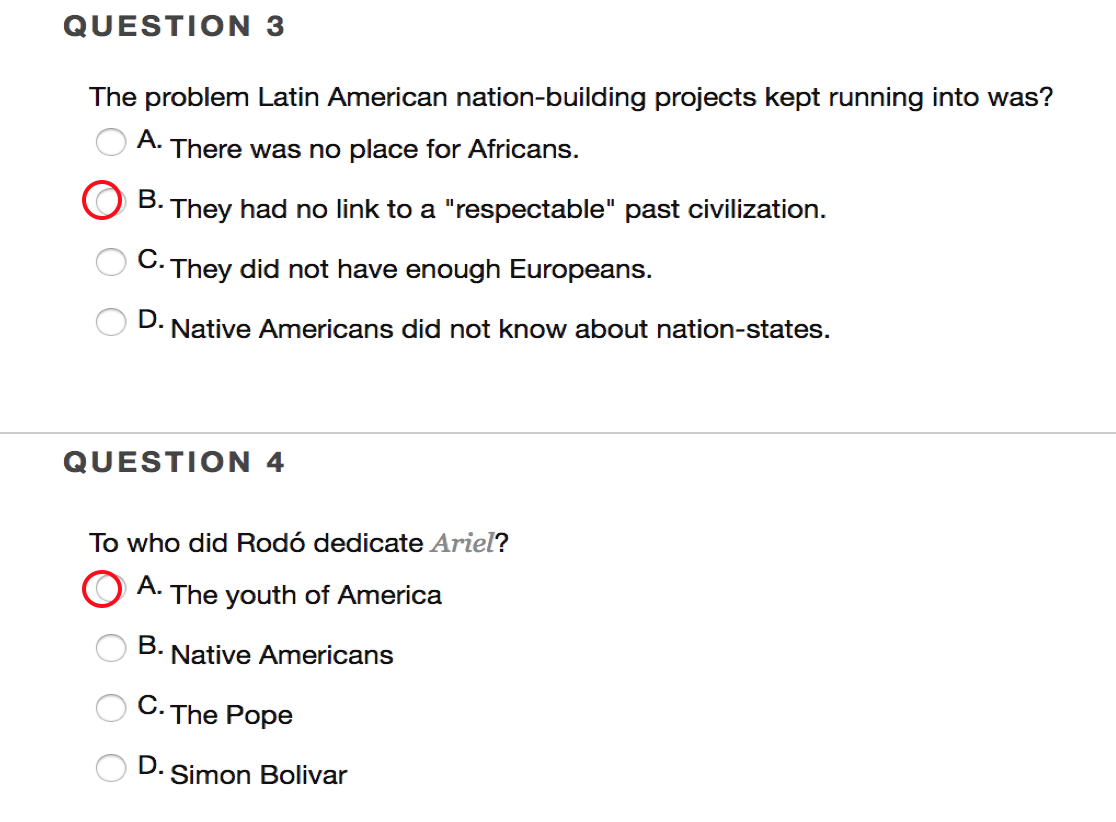Click the answer text about "respectable" past civilization
The width and height of the screenshot is (1116, 822).
click(x=498, y=210)
